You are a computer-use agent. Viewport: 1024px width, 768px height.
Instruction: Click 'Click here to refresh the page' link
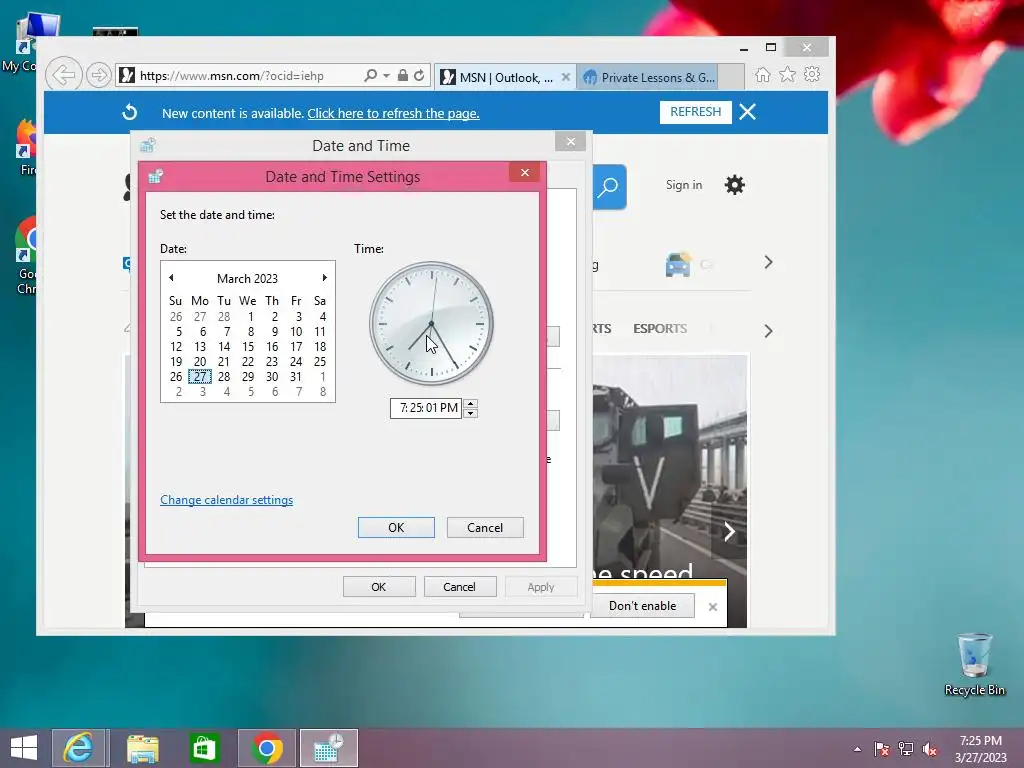[393, 113]
